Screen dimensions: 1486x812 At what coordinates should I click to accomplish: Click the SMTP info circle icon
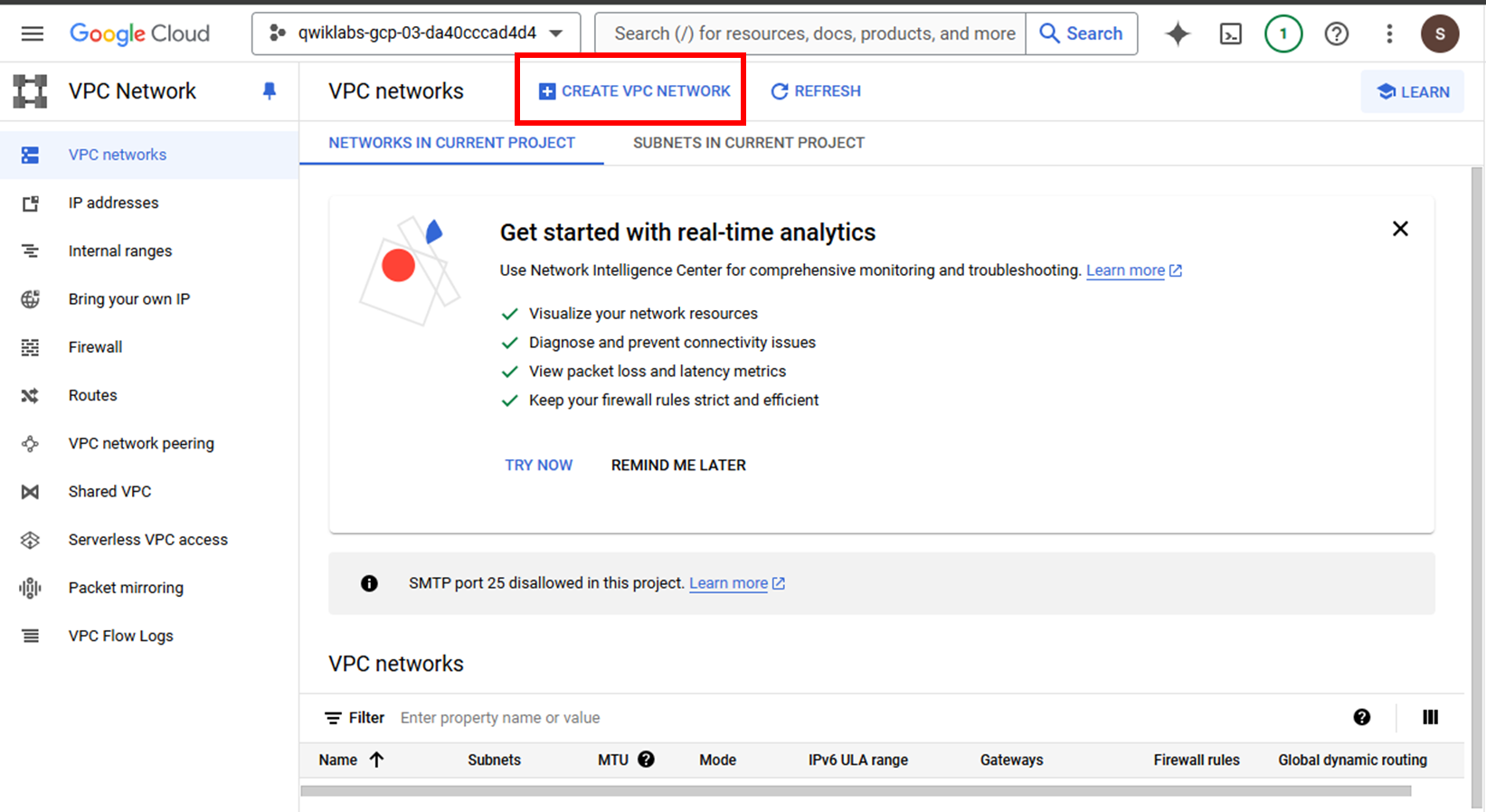point(369,583)
